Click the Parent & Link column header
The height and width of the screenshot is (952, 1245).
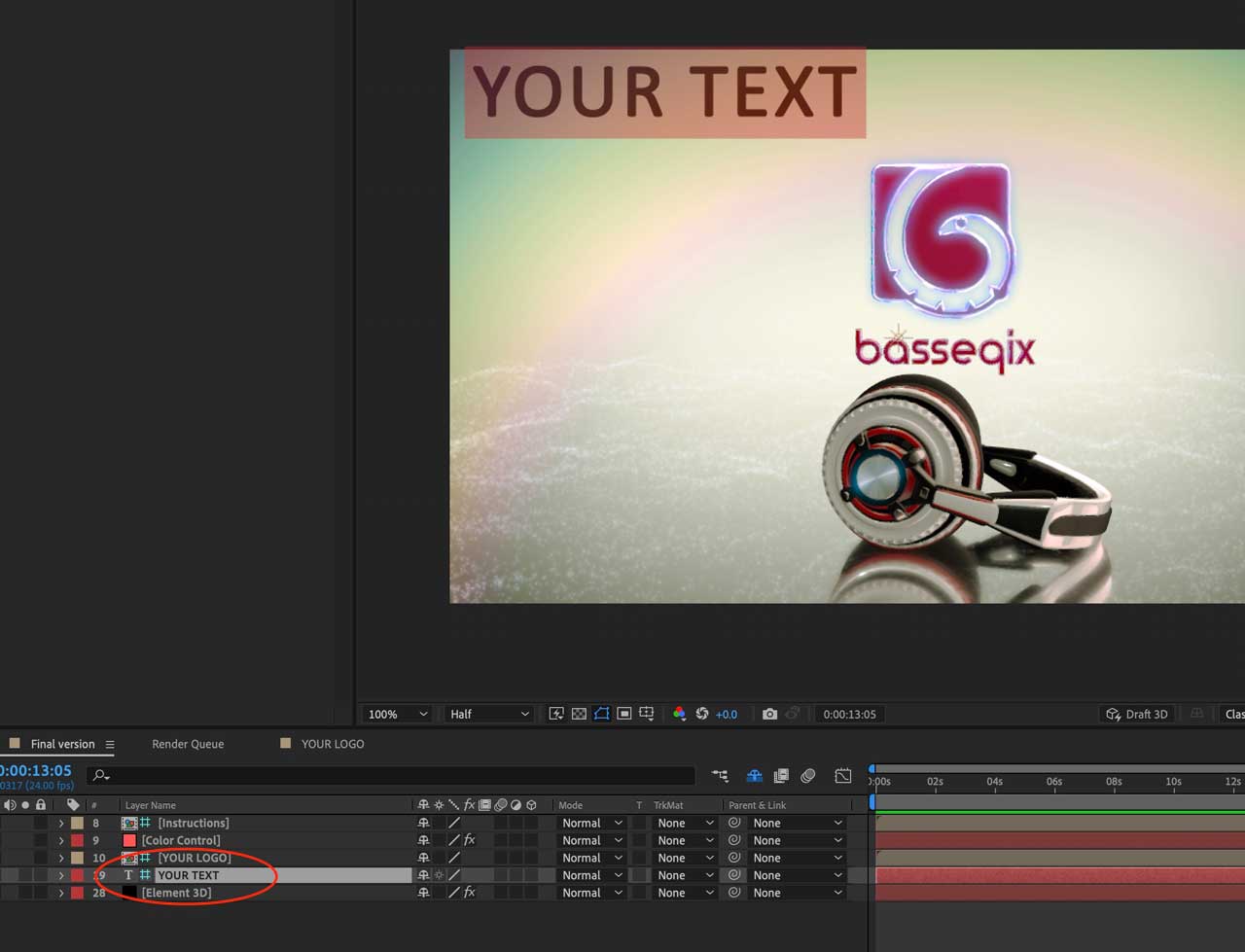(x=757, y=805)
